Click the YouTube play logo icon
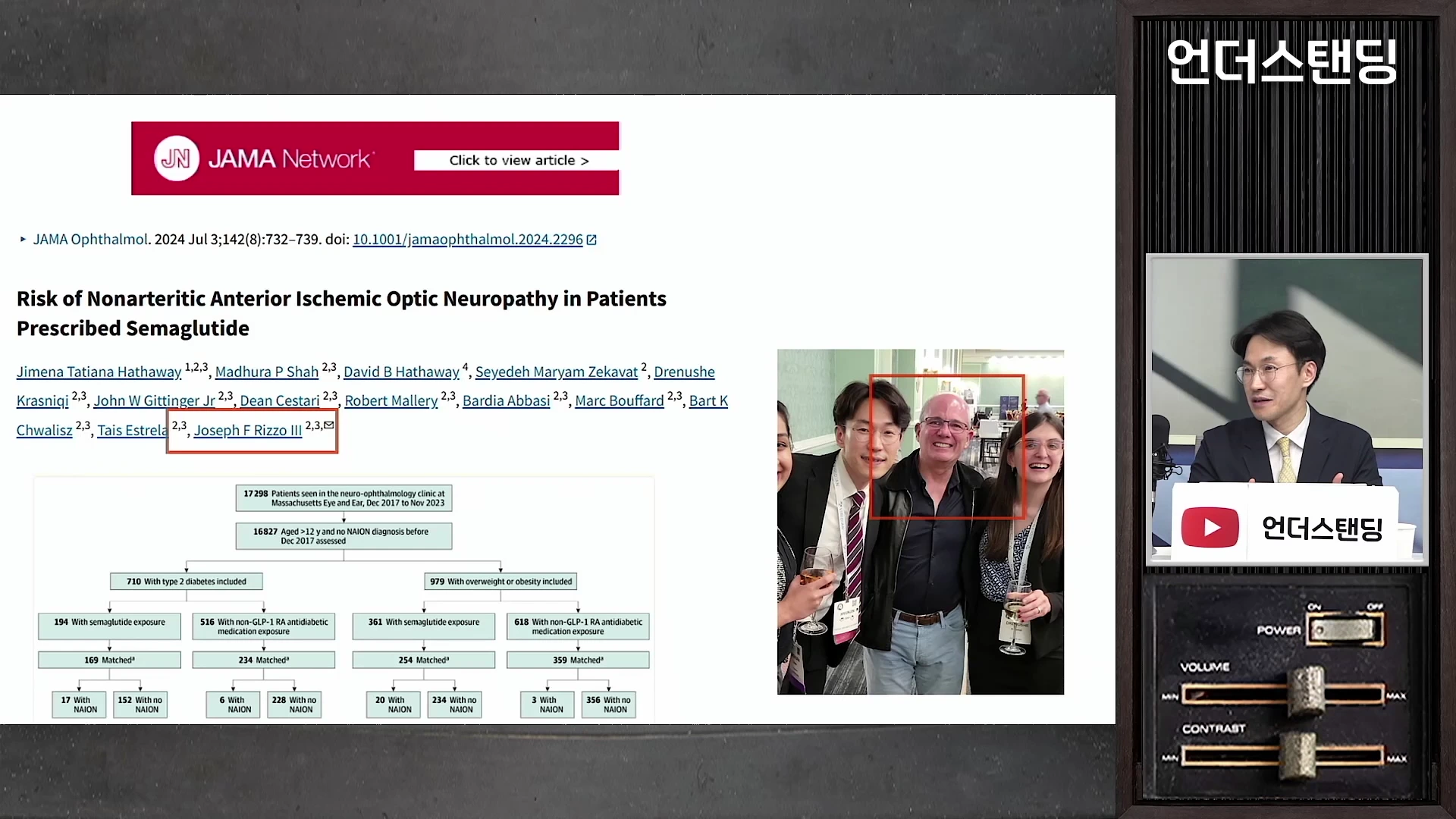The image size is (1456, 819). (x=1210, y=528)
